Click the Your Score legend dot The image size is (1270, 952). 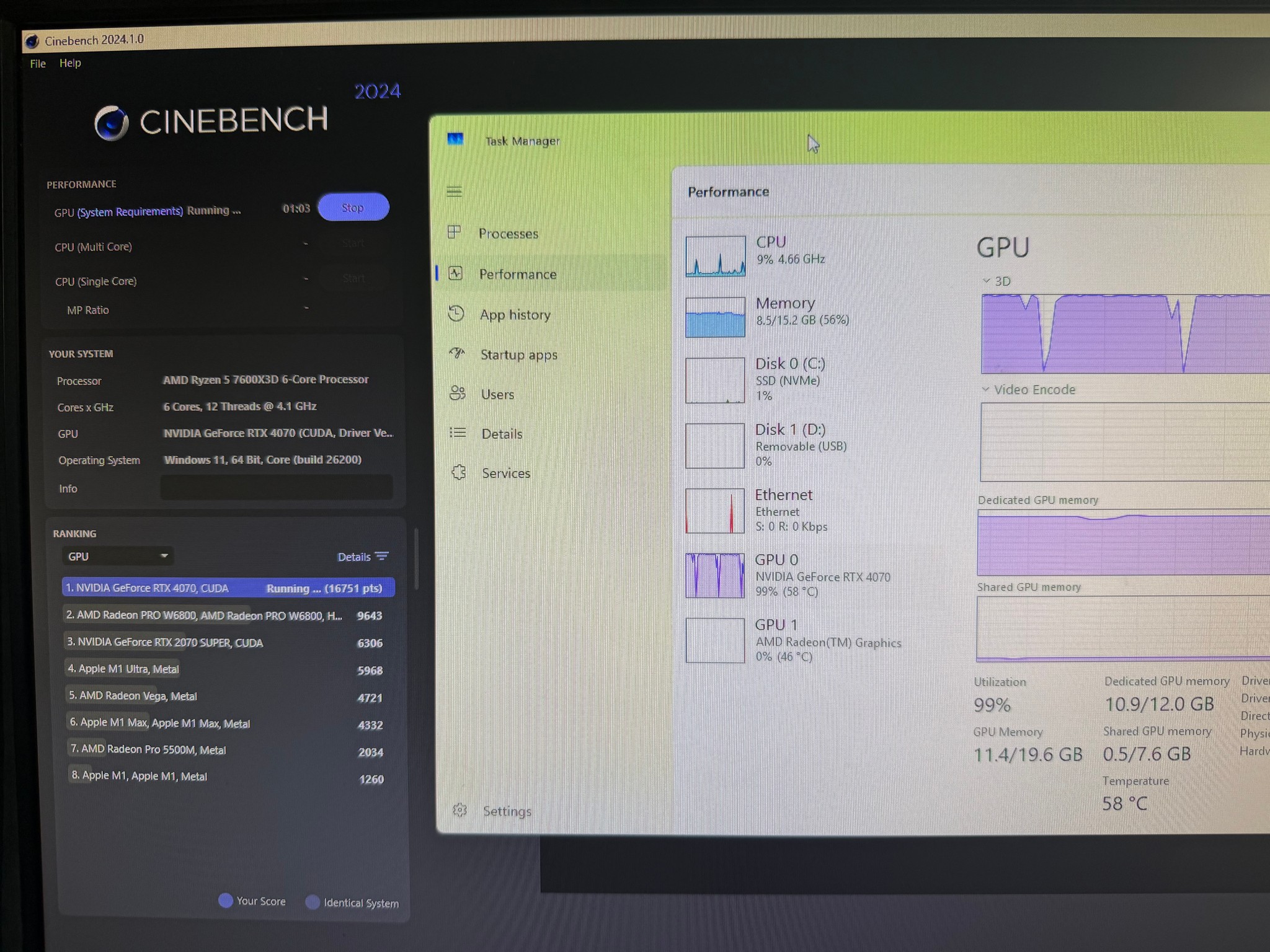[x=226, y=900]
